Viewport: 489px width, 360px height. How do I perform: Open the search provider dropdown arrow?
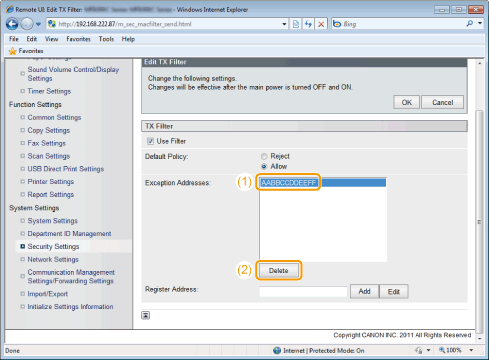click(480, 23)
